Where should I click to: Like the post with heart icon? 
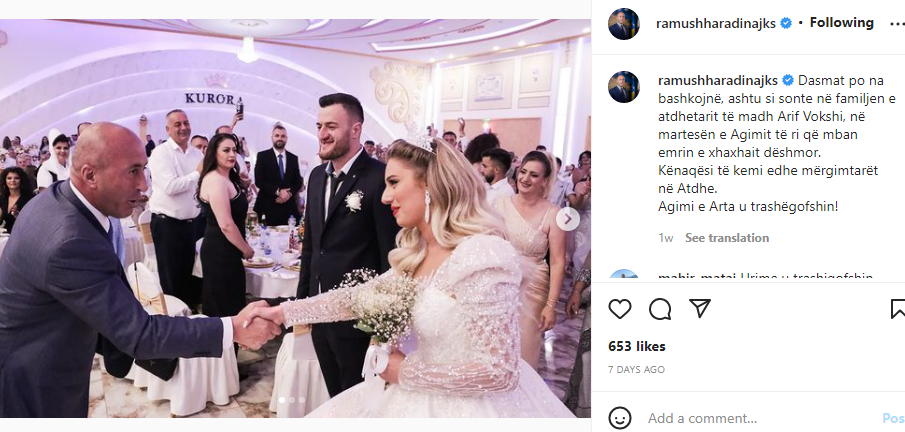coord(620,309)
